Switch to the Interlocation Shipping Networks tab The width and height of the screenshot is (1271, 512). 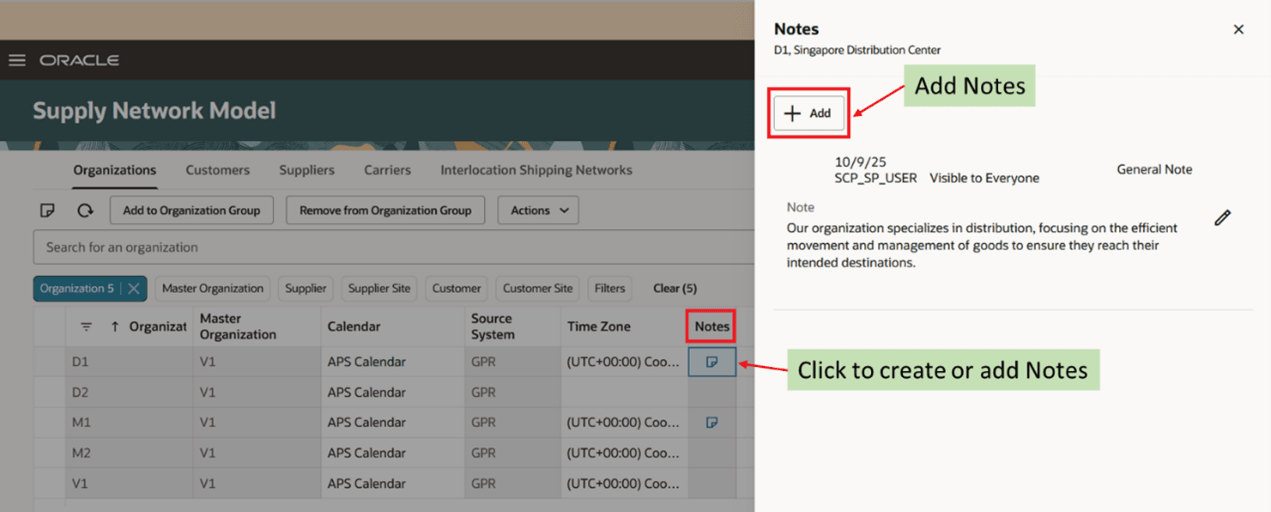536,170
